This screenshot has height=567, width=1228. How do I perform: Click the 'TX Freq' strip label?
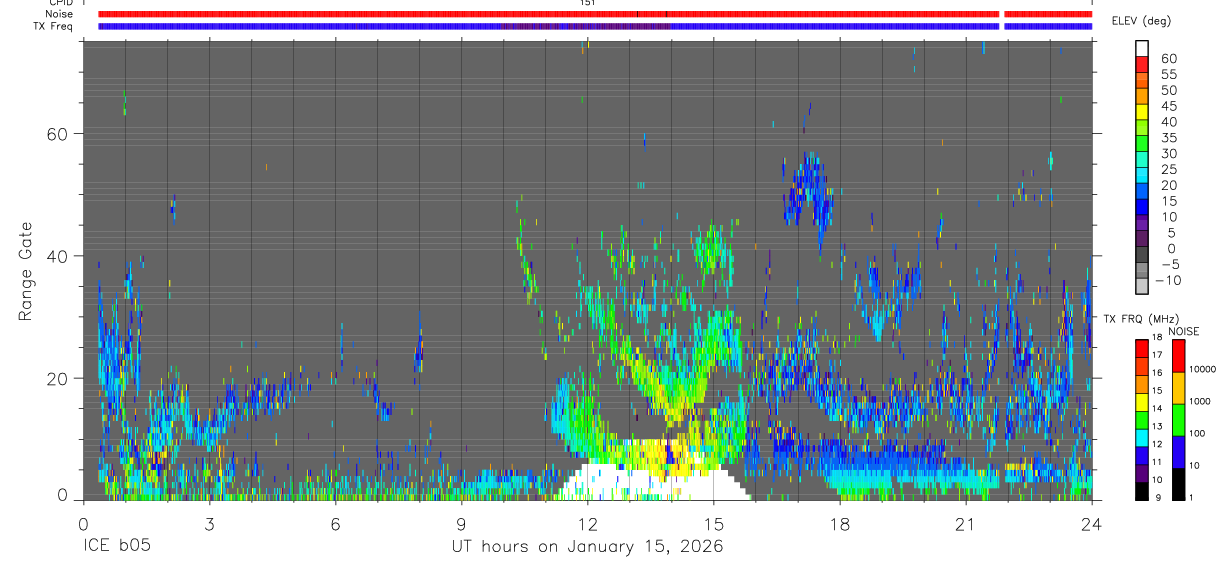(x=53, y=26)
